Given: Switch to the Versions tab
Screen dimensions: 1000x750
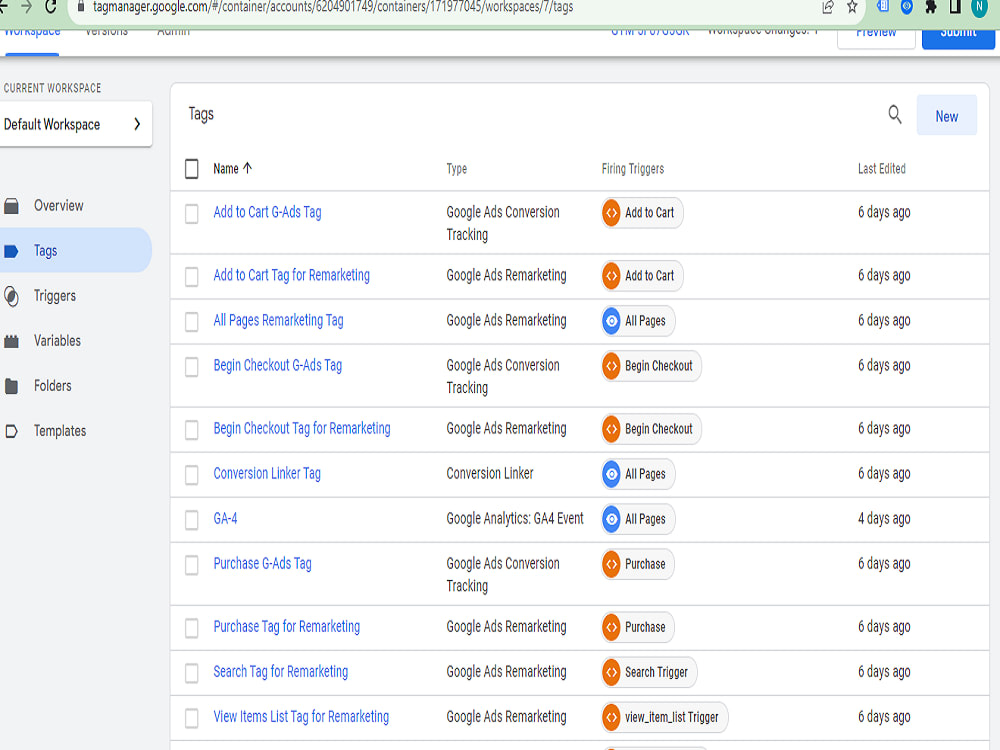Looking at the screenshot, I should 107,31.
